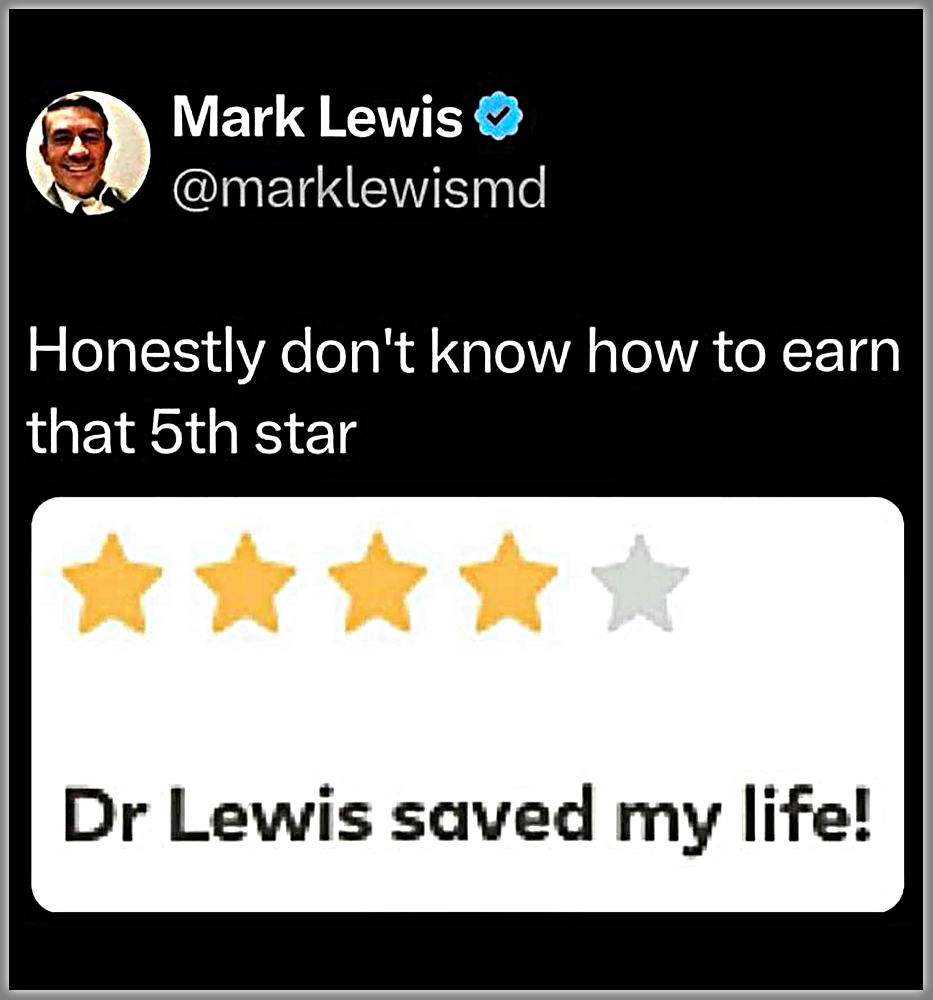Select the fourth gold star
The height and width of the screenshot is (1000, 933).
509,584
